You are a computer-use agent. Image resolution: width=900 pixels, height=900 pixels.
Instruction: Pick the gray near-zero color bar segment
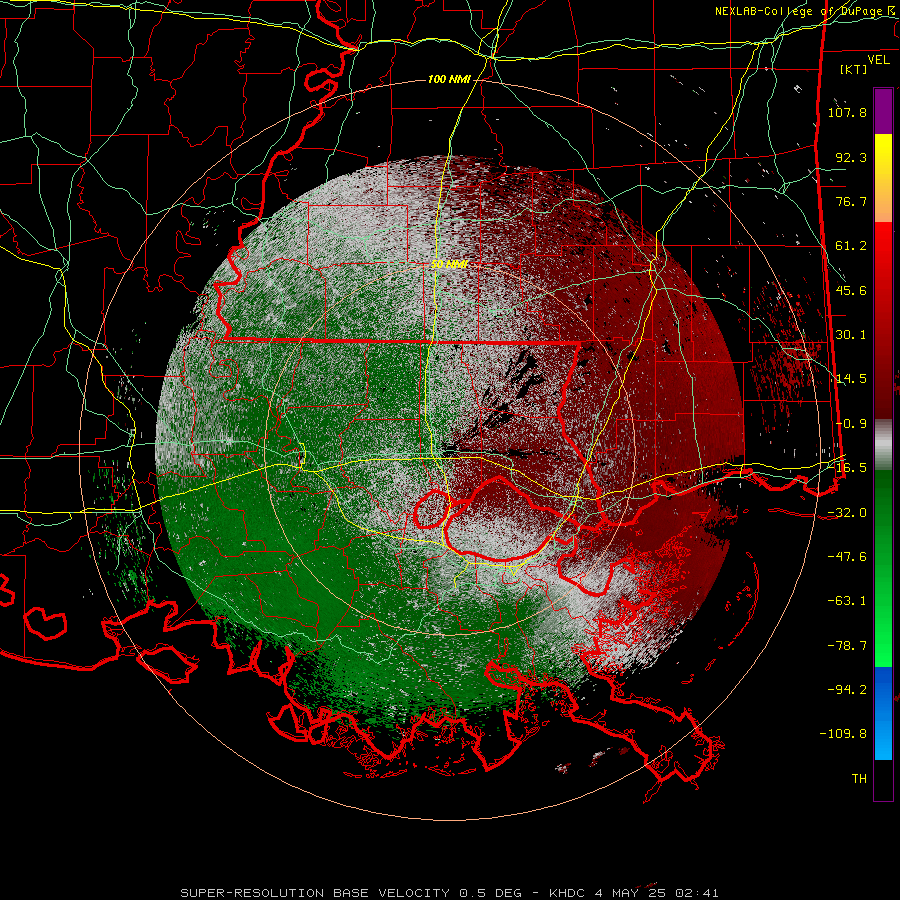[x=883, y=445]
